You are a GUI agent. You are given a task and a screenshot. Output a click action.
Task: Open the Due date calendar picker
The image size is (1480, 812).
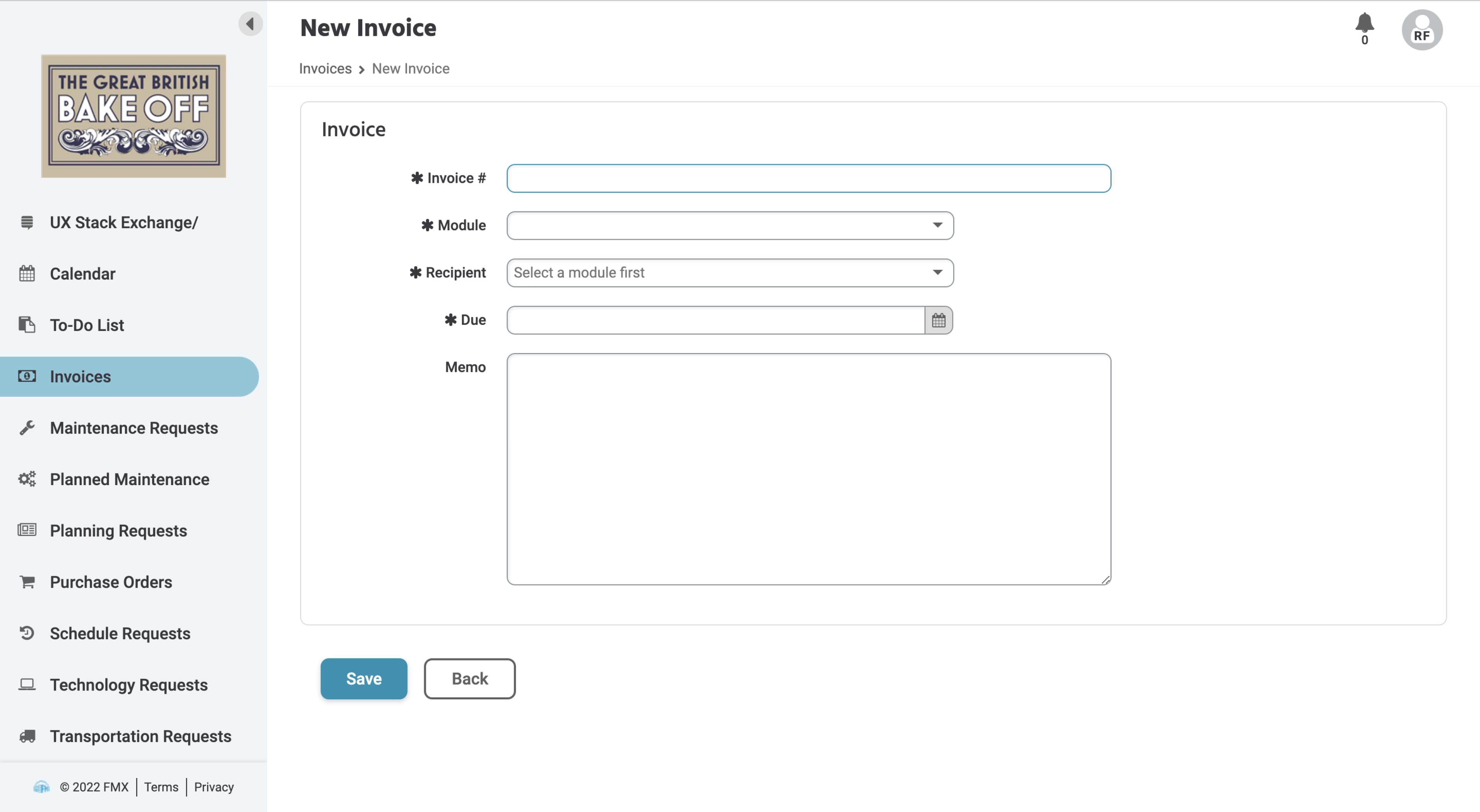coord(938,320)
